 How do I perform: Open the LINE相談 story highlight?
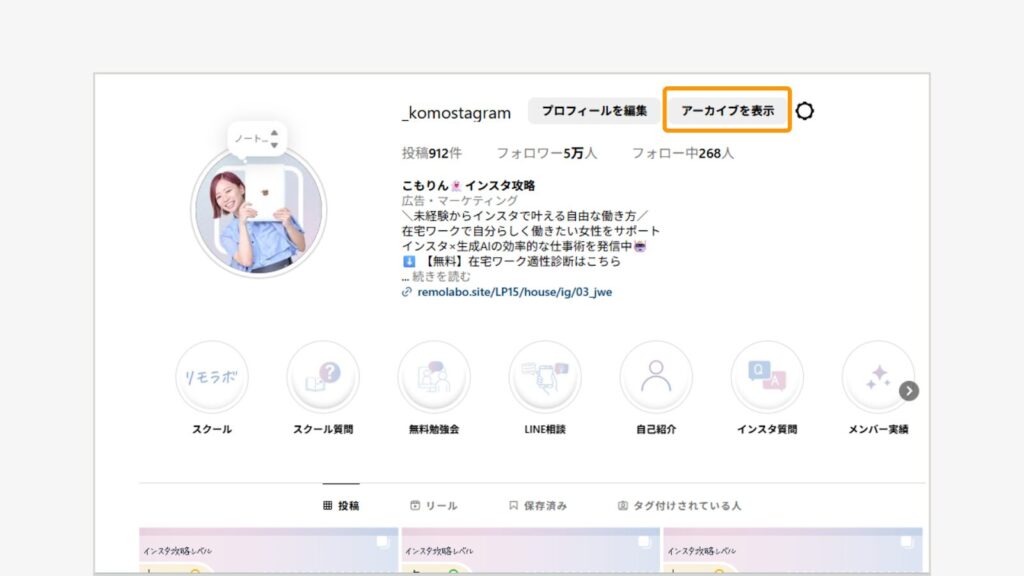pyautogui.click(x=545, y=377)
